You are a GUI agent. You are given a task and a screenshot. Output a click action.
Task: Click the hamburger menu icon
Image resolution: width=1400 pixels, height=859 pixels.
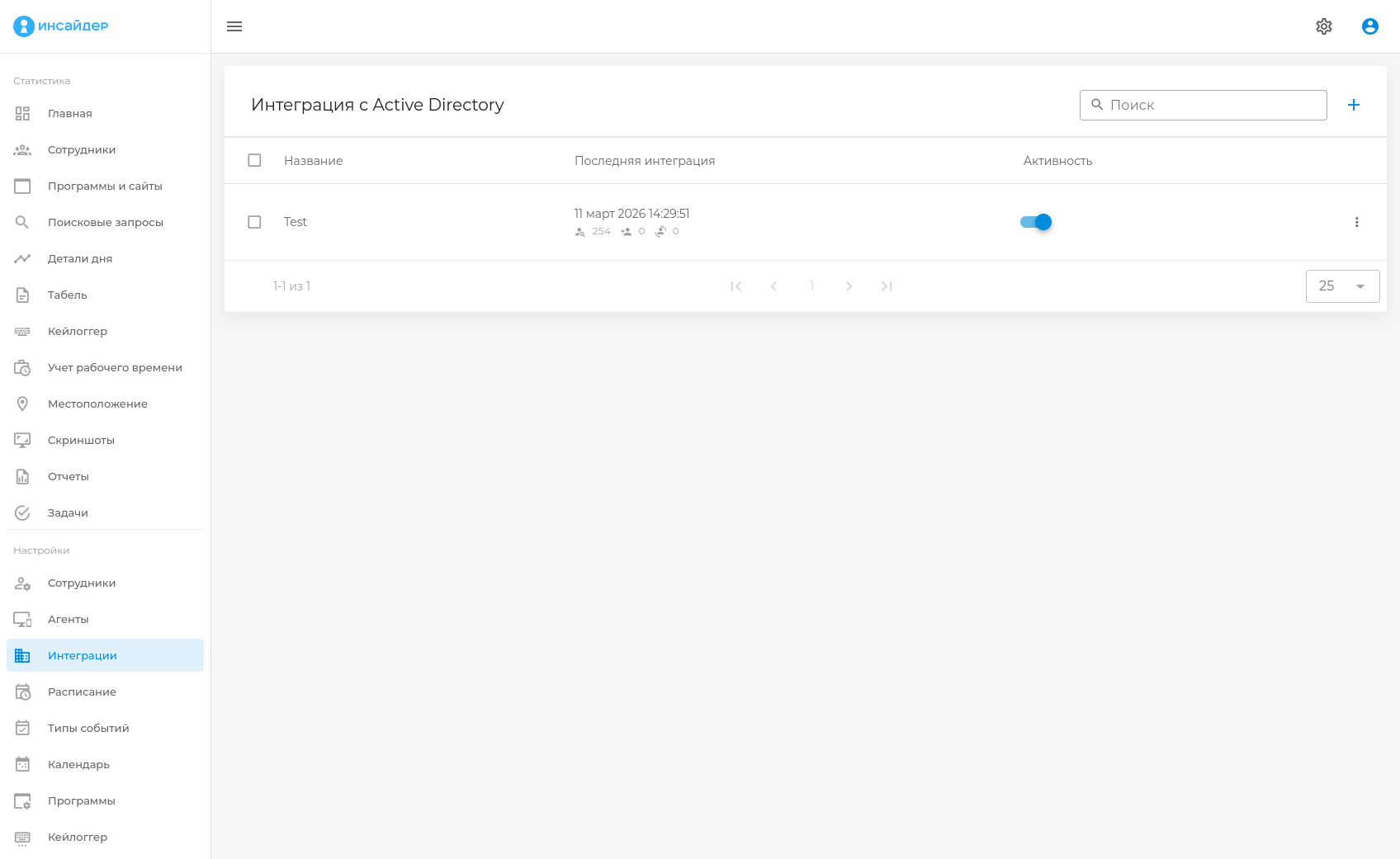[234, 26]
